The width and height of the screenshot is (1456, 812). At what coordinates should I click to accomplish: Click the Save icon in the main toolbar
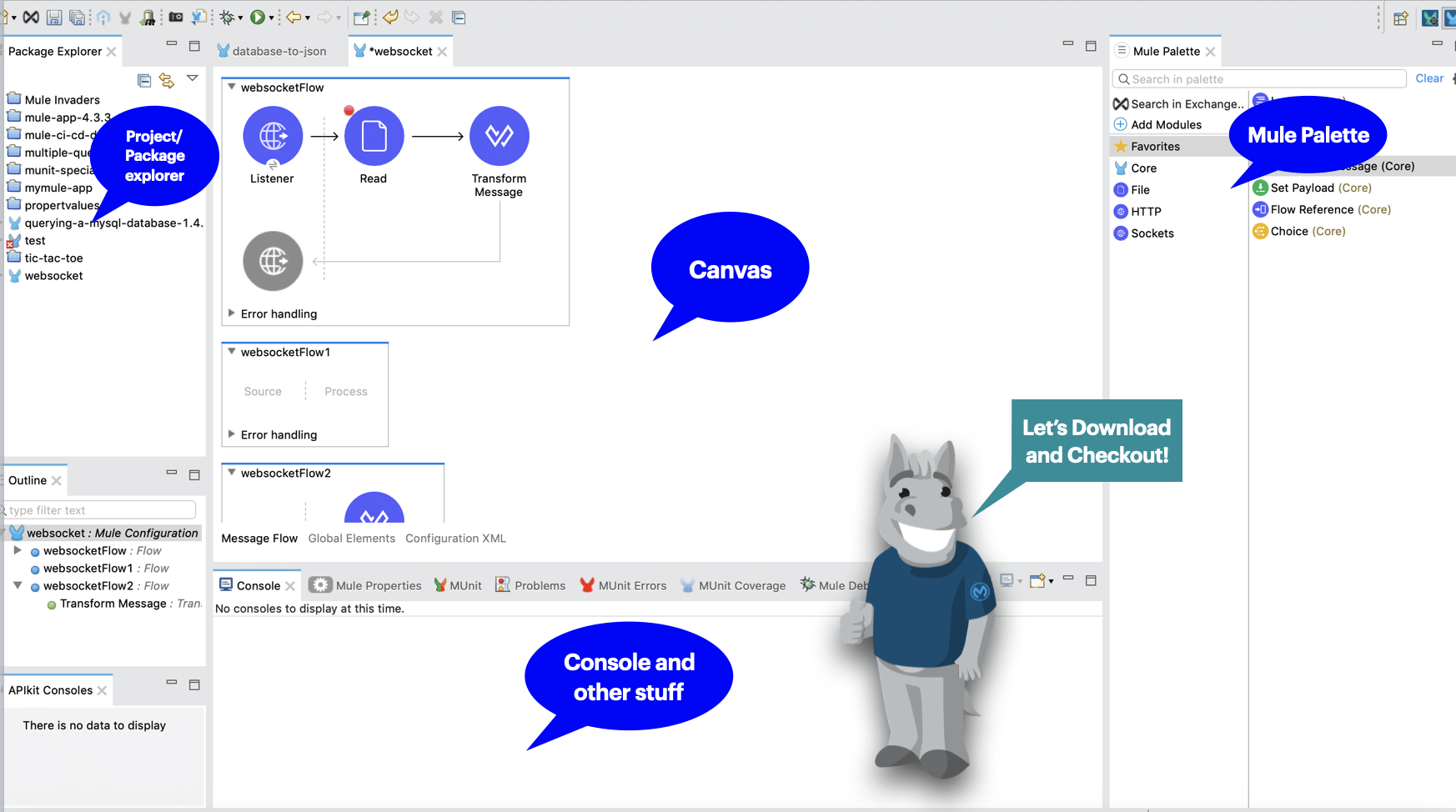tap(54, 17)
